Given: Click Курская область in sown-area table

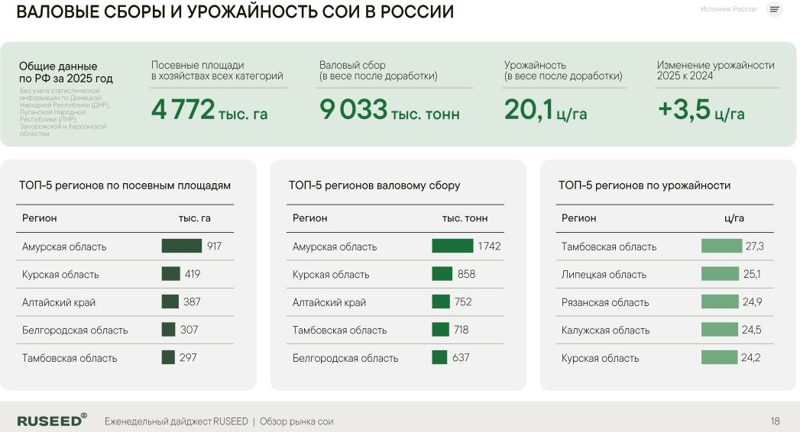Looking at the screenshot, I should click(60, 274).
